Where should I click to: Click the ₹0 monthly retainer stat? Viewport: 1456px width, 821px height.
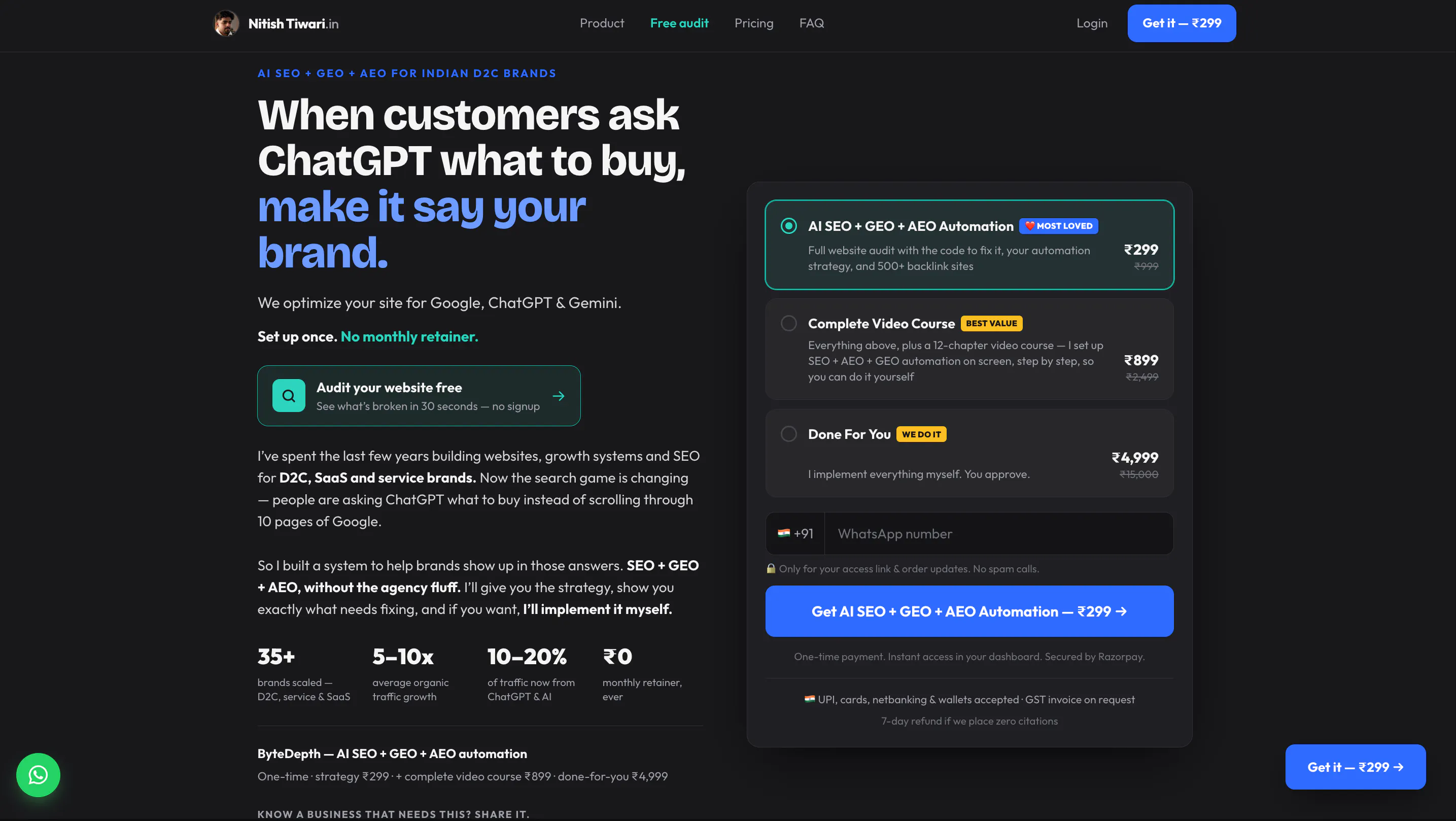click(x=642, y=674)
